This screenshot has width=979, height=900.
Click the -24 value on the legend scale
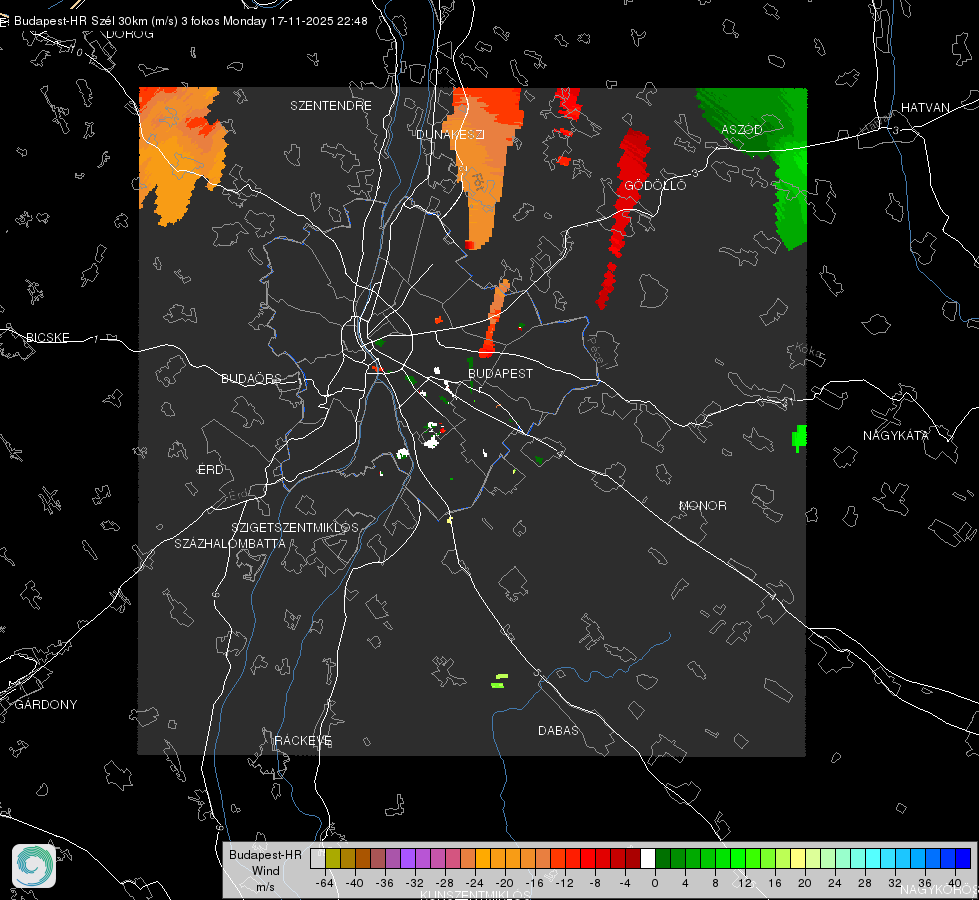click(x=475, y=883)
